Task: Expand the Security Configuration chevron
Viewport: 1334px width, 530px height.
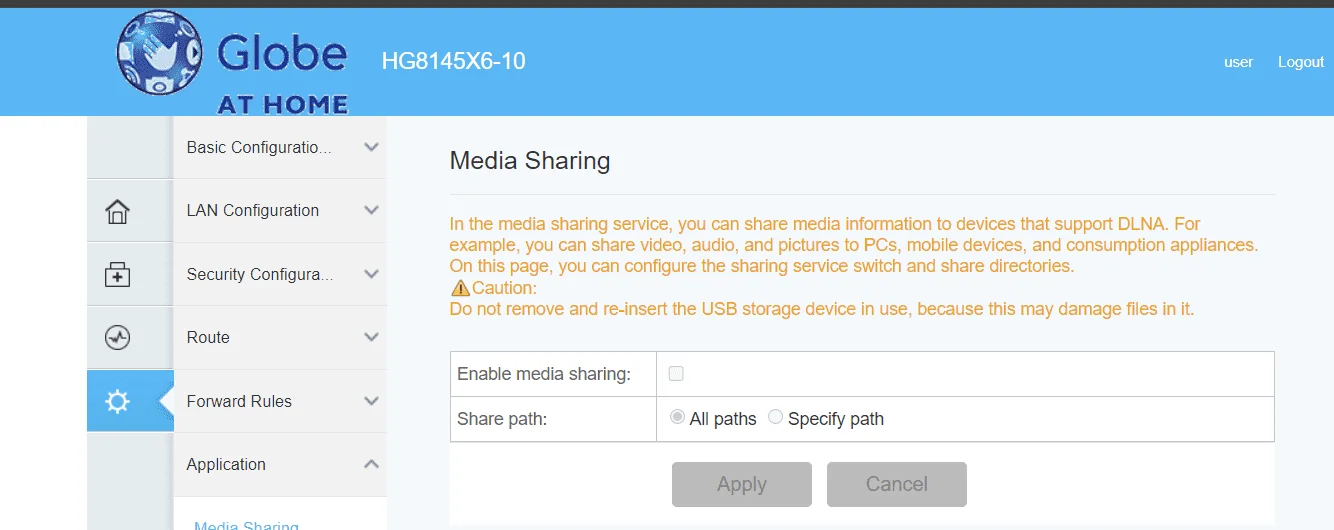Action: pyautogui.click(x=371, y=274)
